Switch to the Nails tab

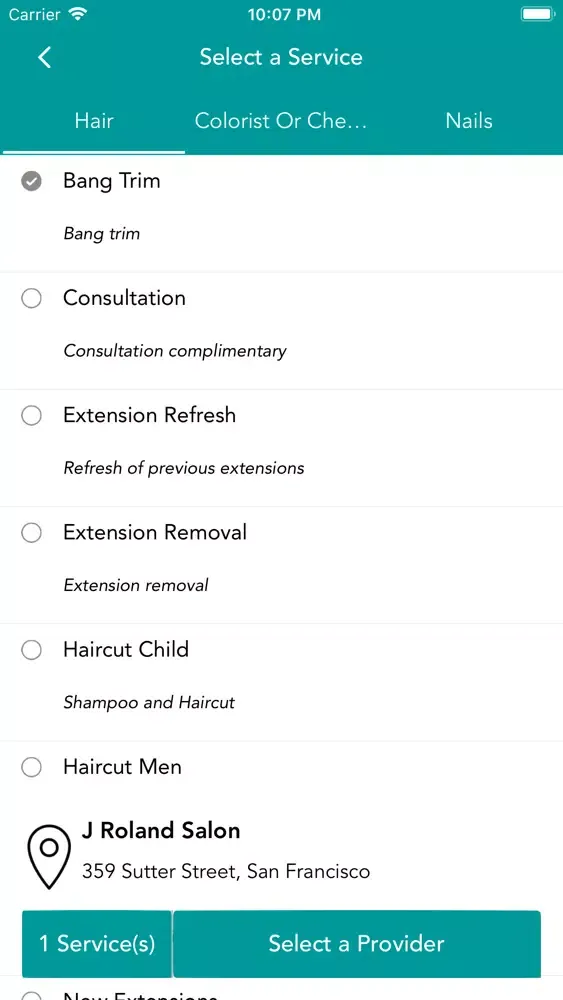pos(469,121)
